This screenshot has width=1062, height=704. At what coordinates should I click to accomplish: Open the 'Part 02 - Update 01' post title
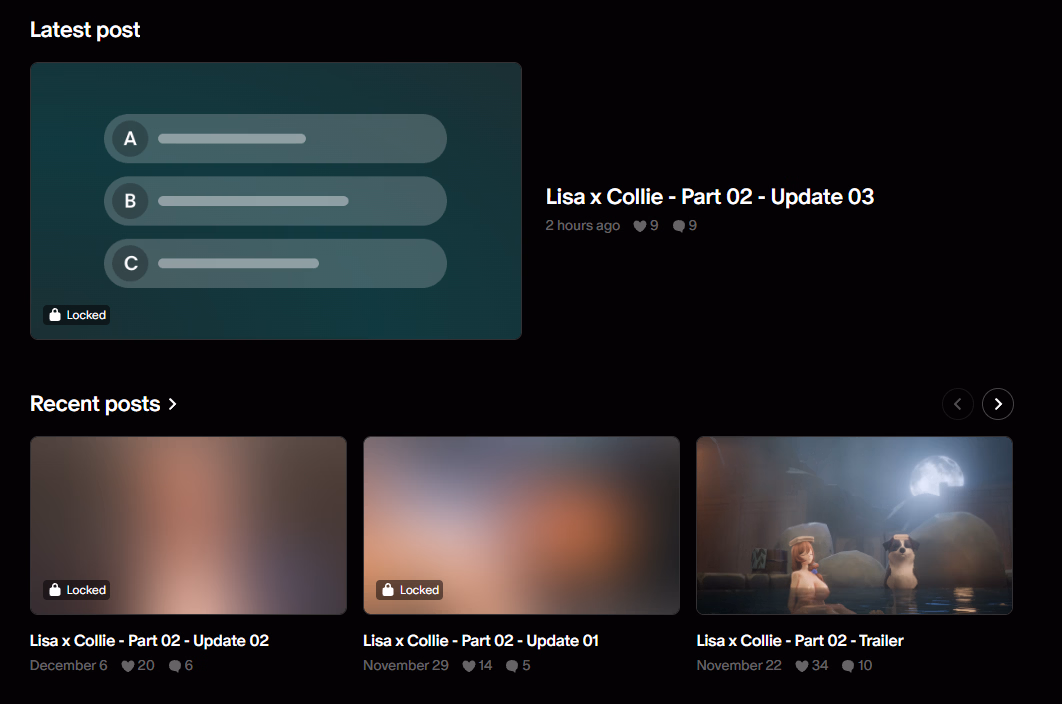[x=481, y=640]
